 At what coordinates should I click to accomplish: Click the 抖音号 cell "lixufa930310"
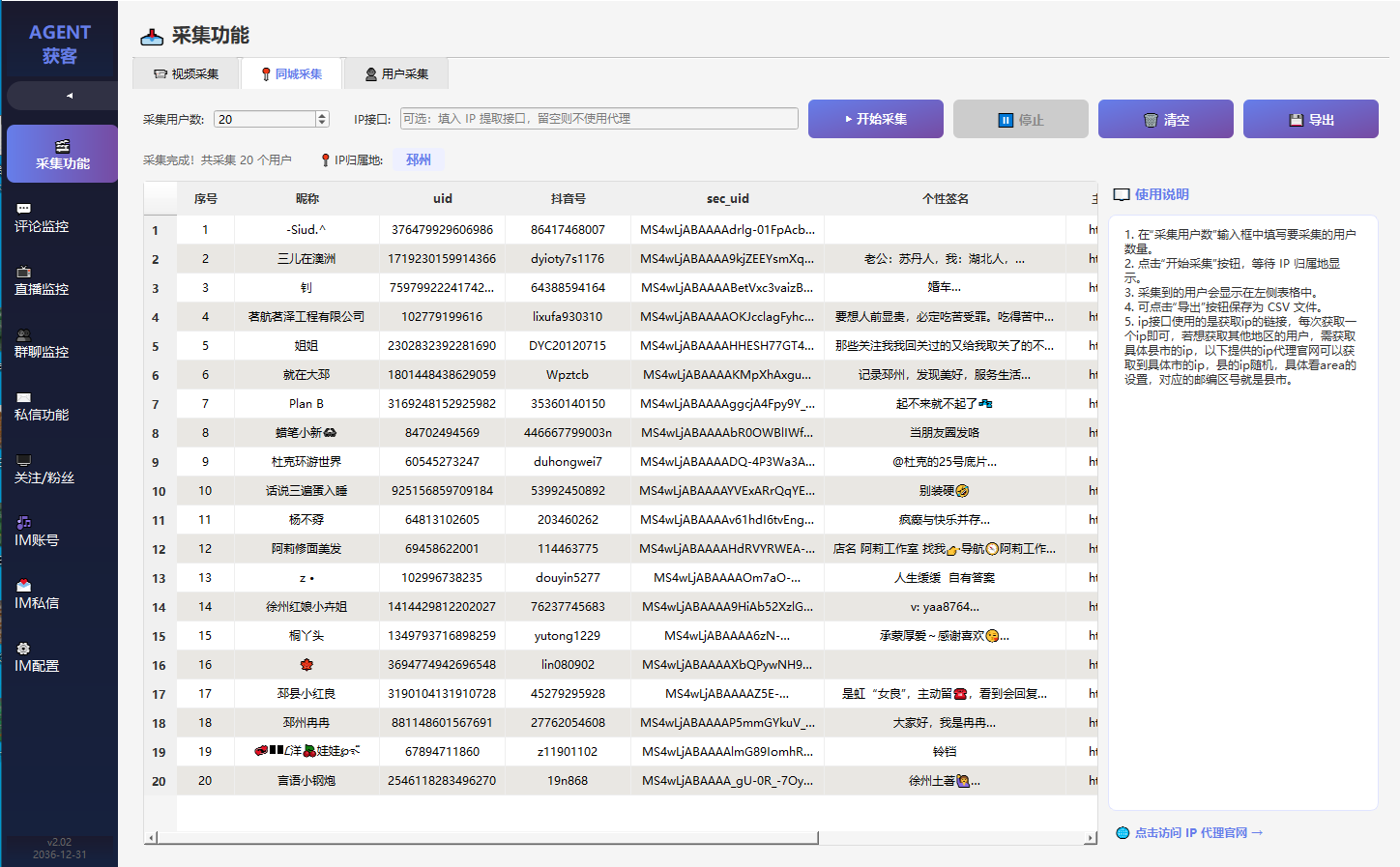[568, 317]
